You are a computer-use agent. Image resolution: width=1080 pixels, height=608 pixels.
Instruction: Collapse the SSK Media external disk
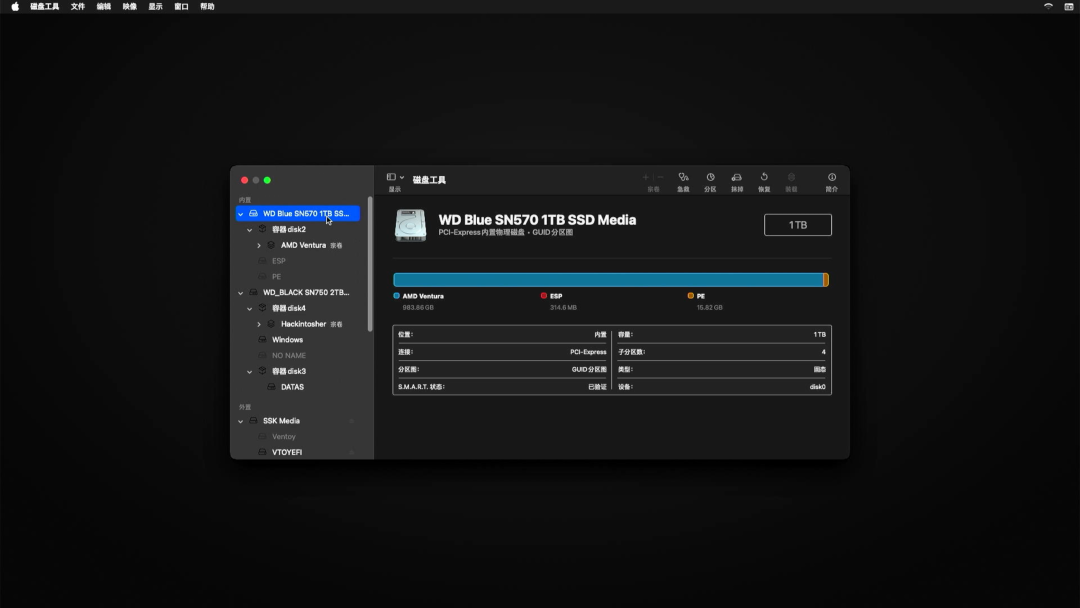pyautogui.click(x=240, y=421)
